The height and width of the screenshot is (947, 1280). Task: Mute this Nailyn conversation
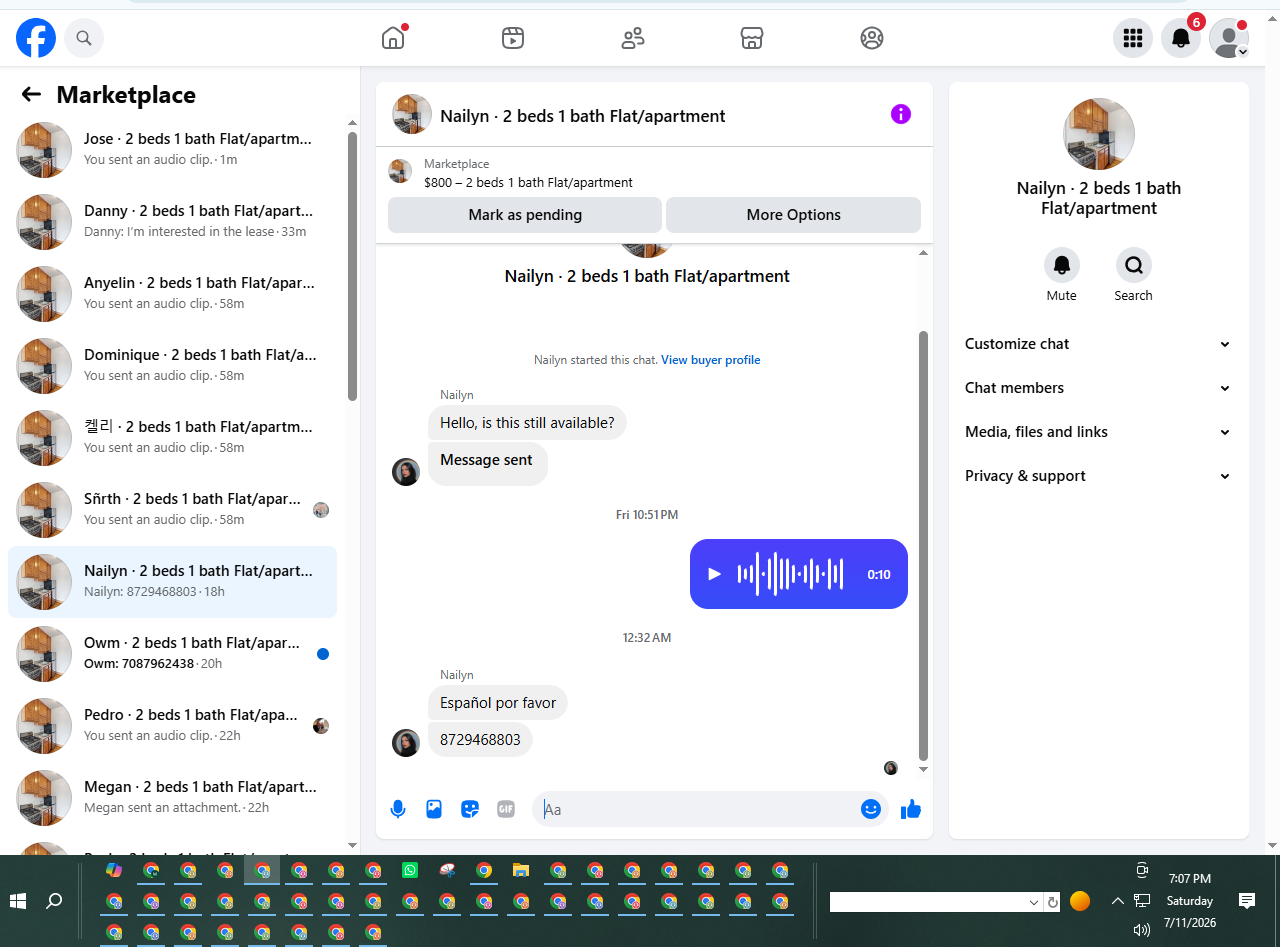coord(1062,265)
